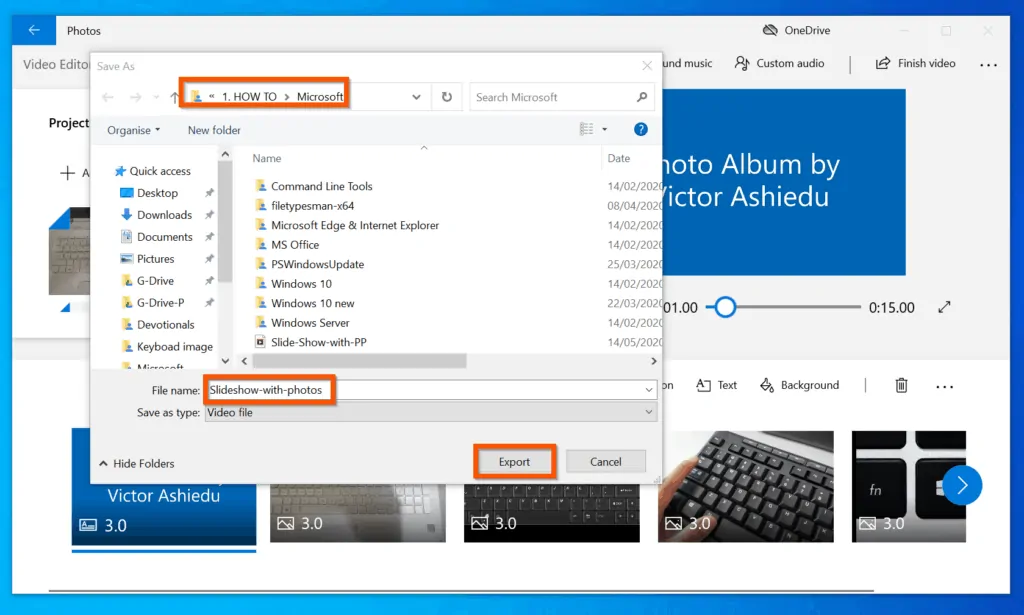
Task: Open more editing options via ellipsis
Action: point(944,385)
